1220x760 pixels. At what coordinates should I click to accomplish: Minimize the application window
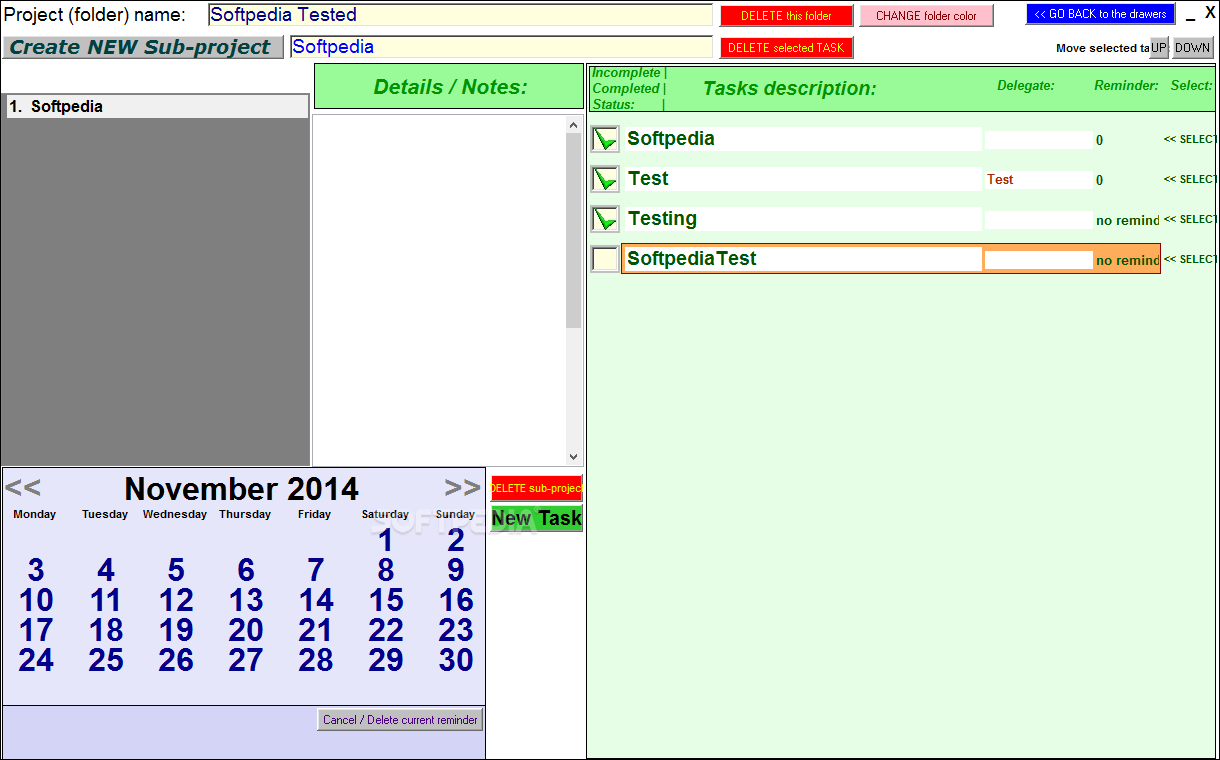coord(1191,15)
